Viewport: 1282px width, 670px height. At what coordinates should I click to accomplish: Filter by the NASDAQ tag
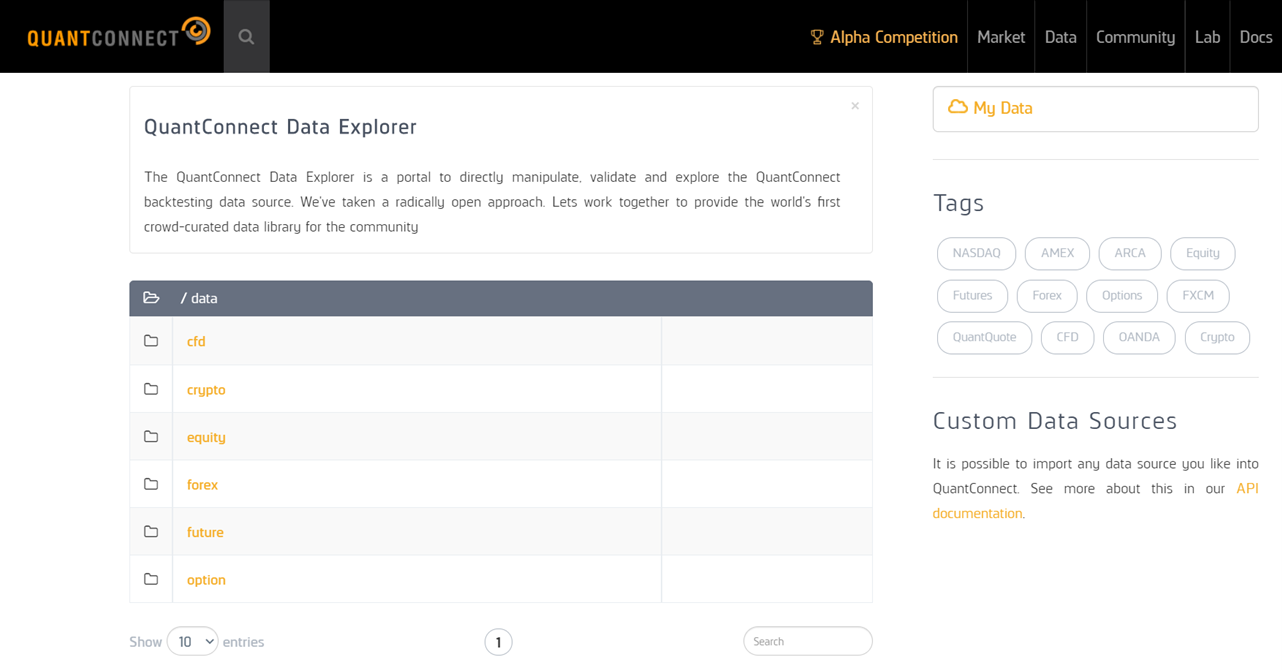tap(976, 253)
